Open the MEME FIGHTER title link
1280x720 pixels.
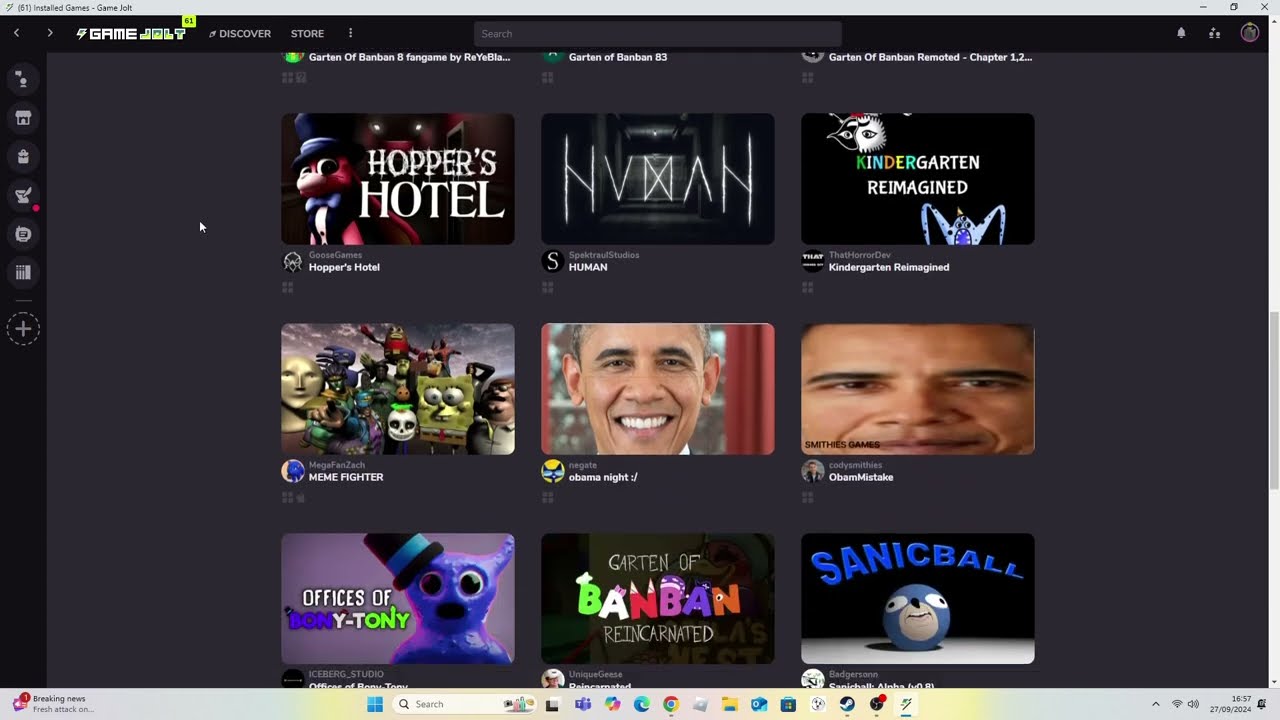point(346,478)
